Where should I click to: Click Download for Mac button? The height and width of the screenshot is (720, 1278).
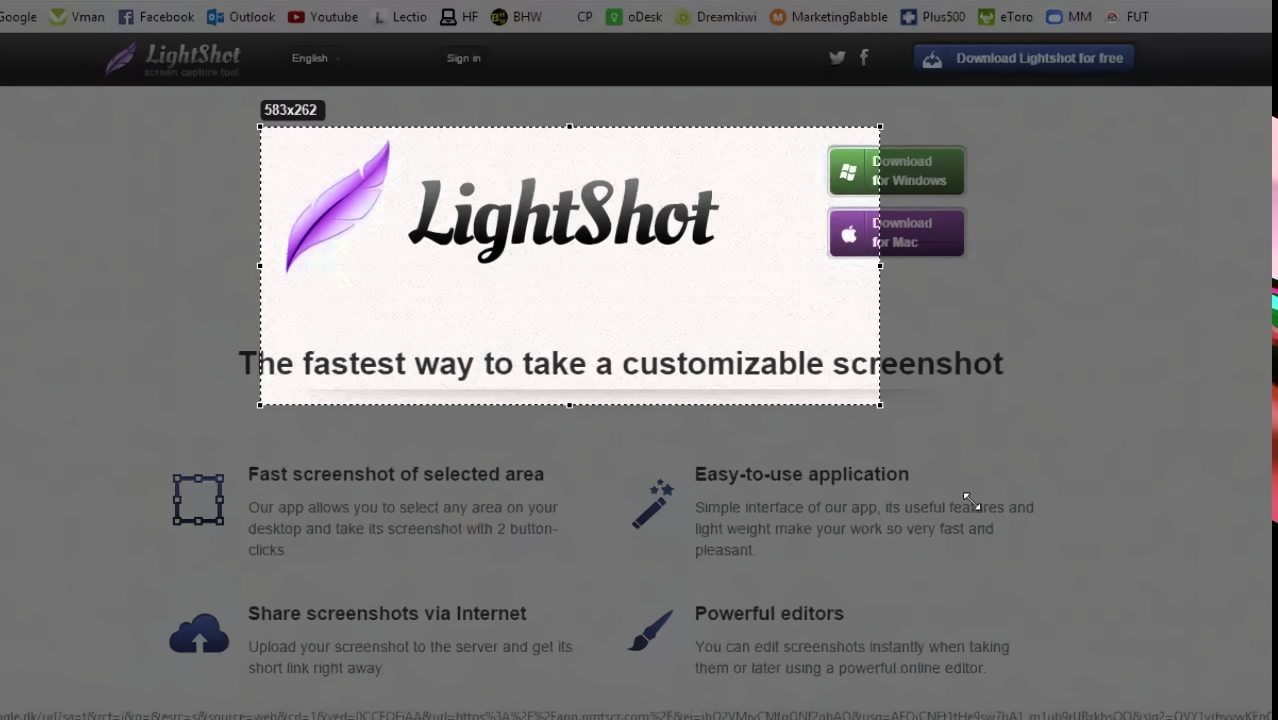(x=896, y=233)
